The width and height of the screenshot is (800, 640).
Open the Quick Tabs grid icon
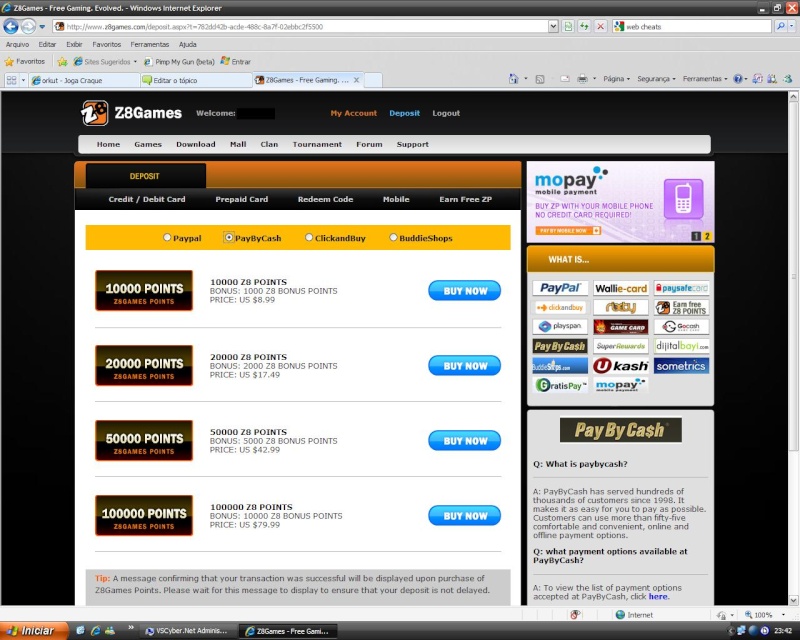point(11,80)
